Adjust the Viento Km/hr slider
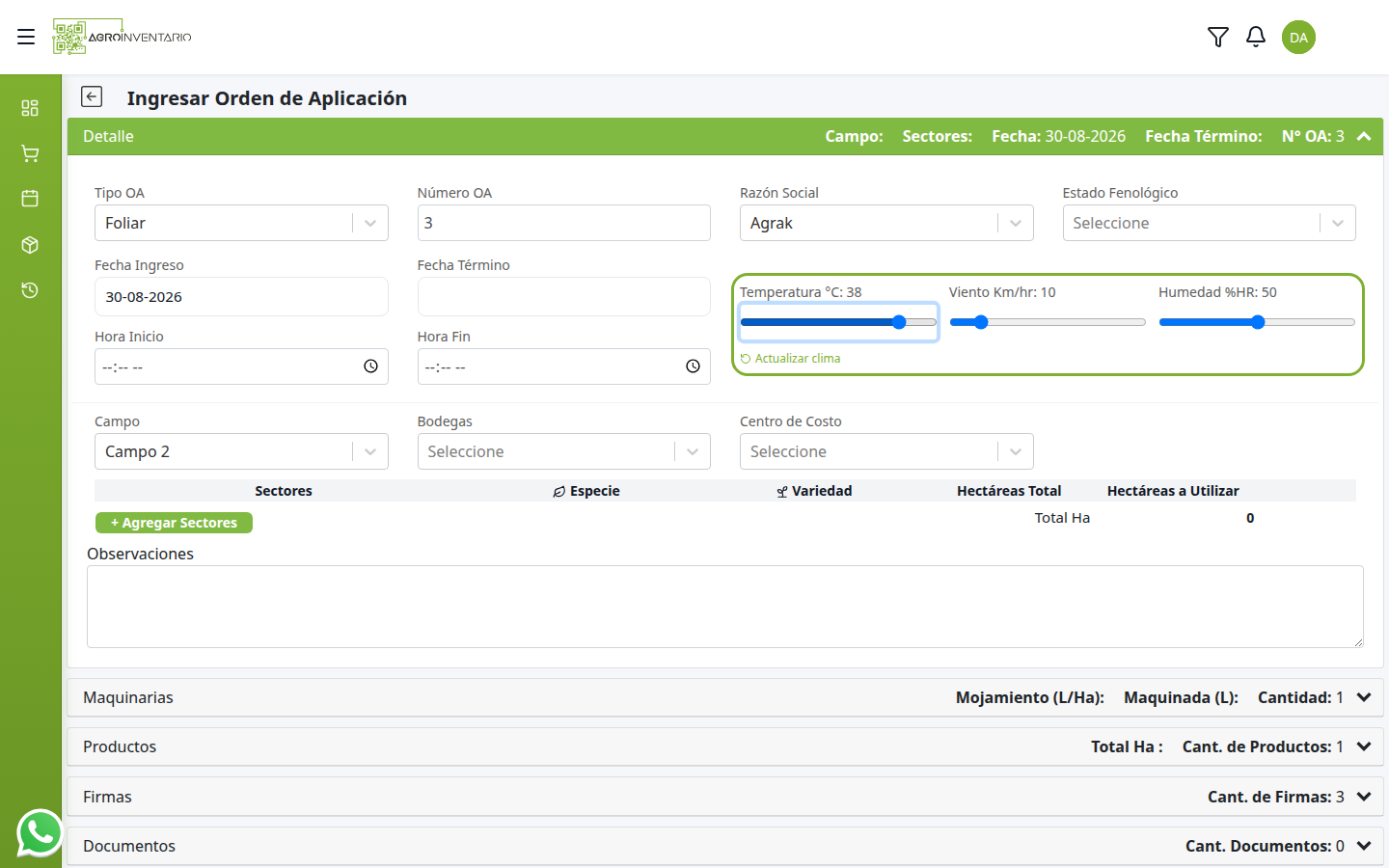This screenshot has height=868, width=1389. tap(1048, 322)
